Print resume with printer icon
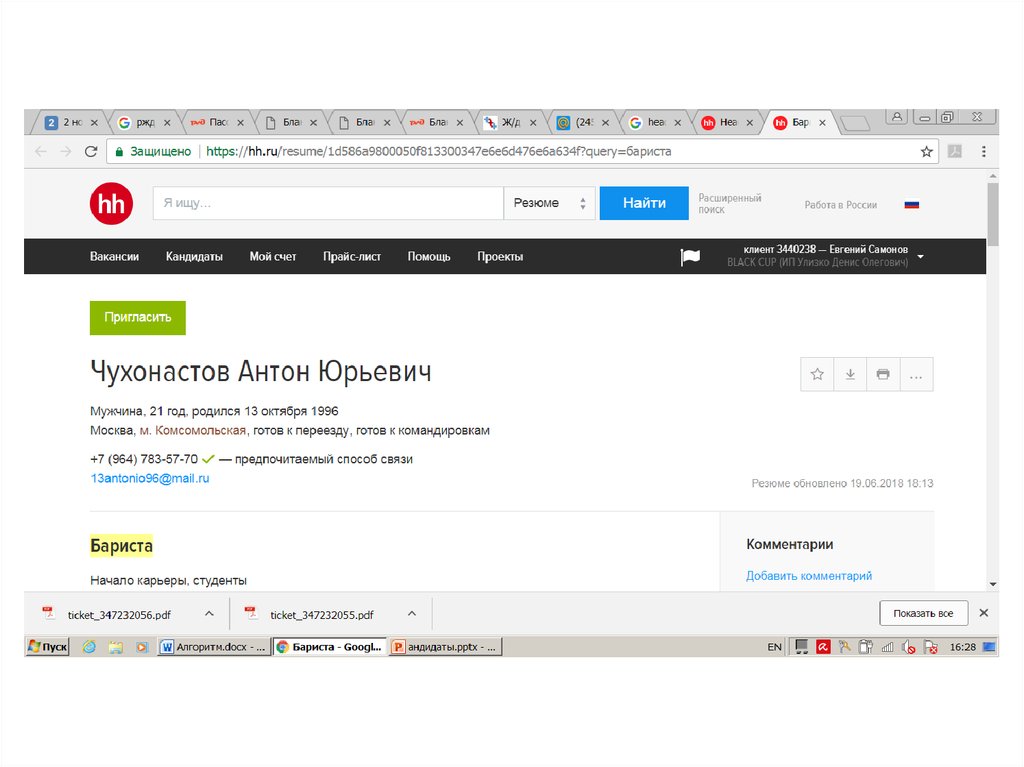The height and width of the screenshot is (767, 1024). coord(883,374)
